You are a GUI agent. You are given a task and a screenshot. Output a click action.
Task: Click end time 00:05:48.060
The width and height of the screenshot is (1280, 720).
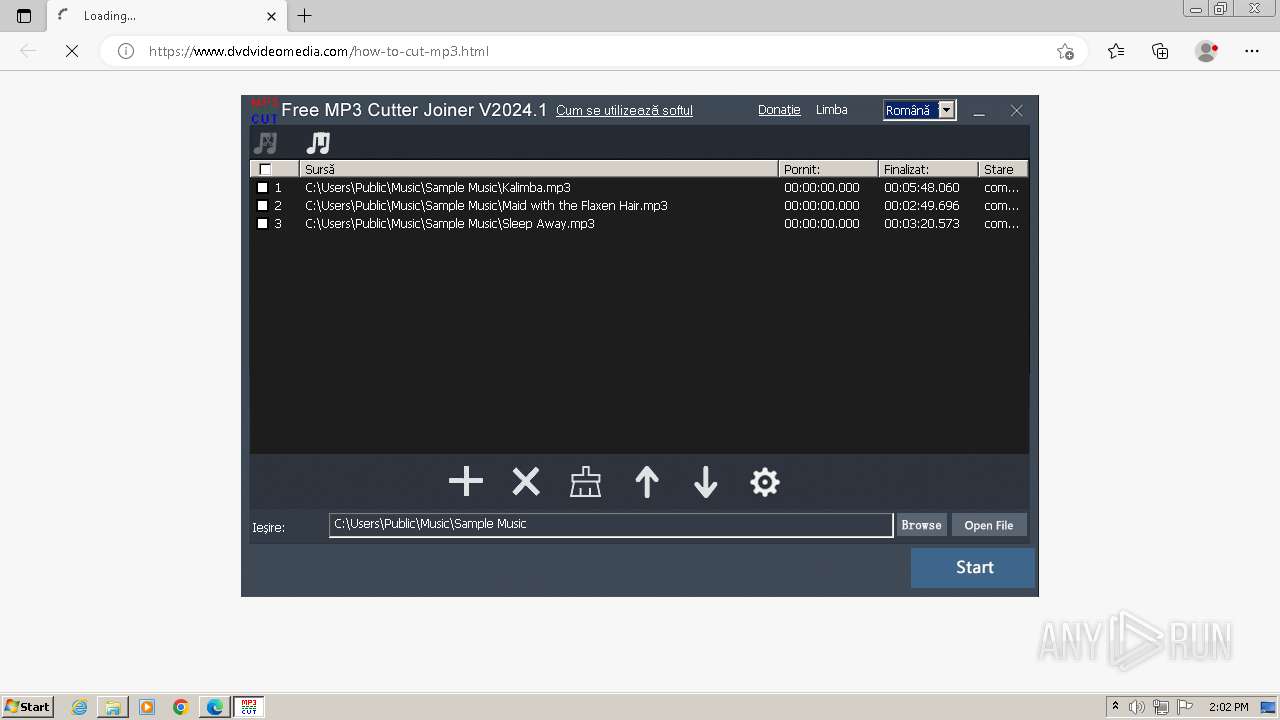pos(921,187)
